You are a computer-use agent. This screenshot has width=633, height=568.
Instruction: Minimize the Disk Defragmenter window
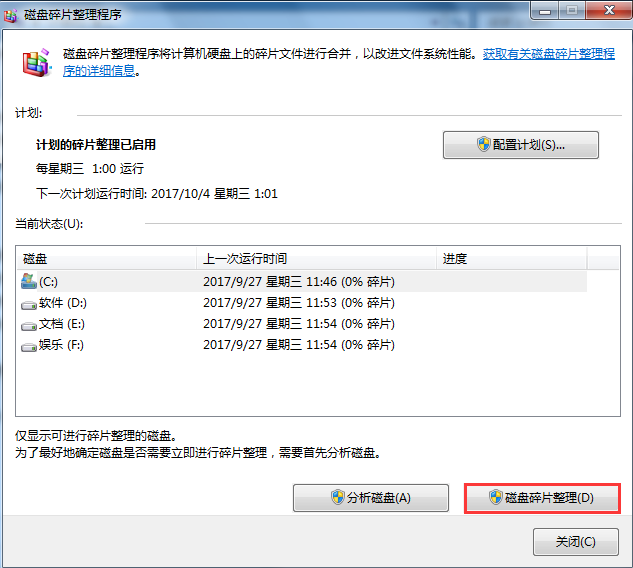click(543, 11)
